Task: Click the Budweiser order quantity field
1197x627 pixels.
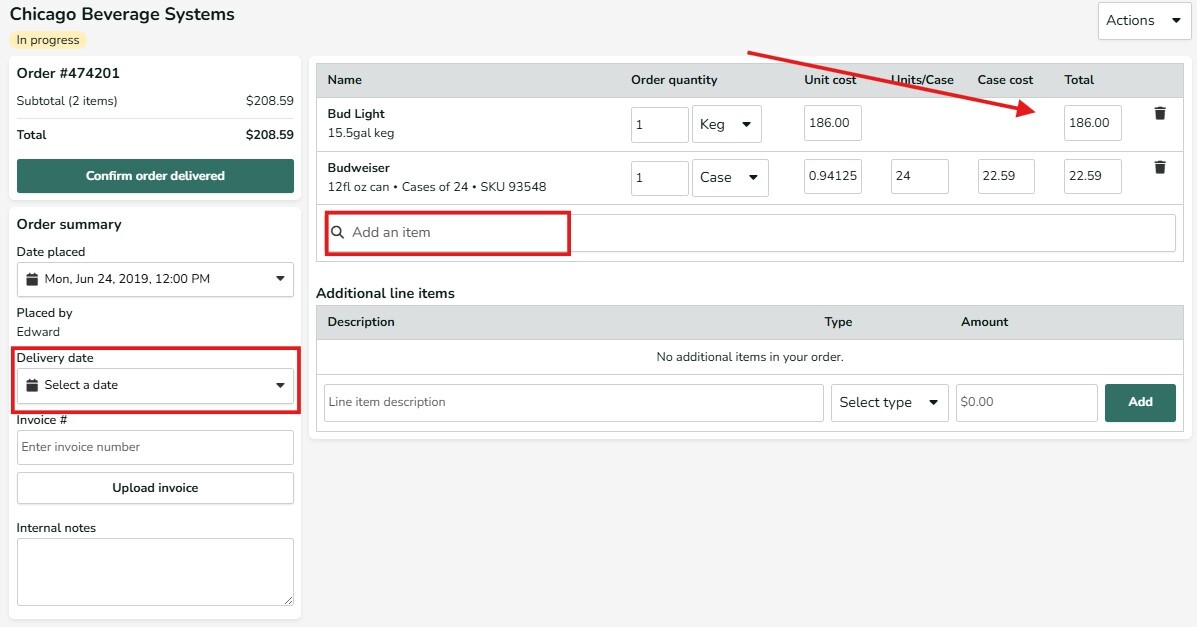Action: click(x=659, y=177)
